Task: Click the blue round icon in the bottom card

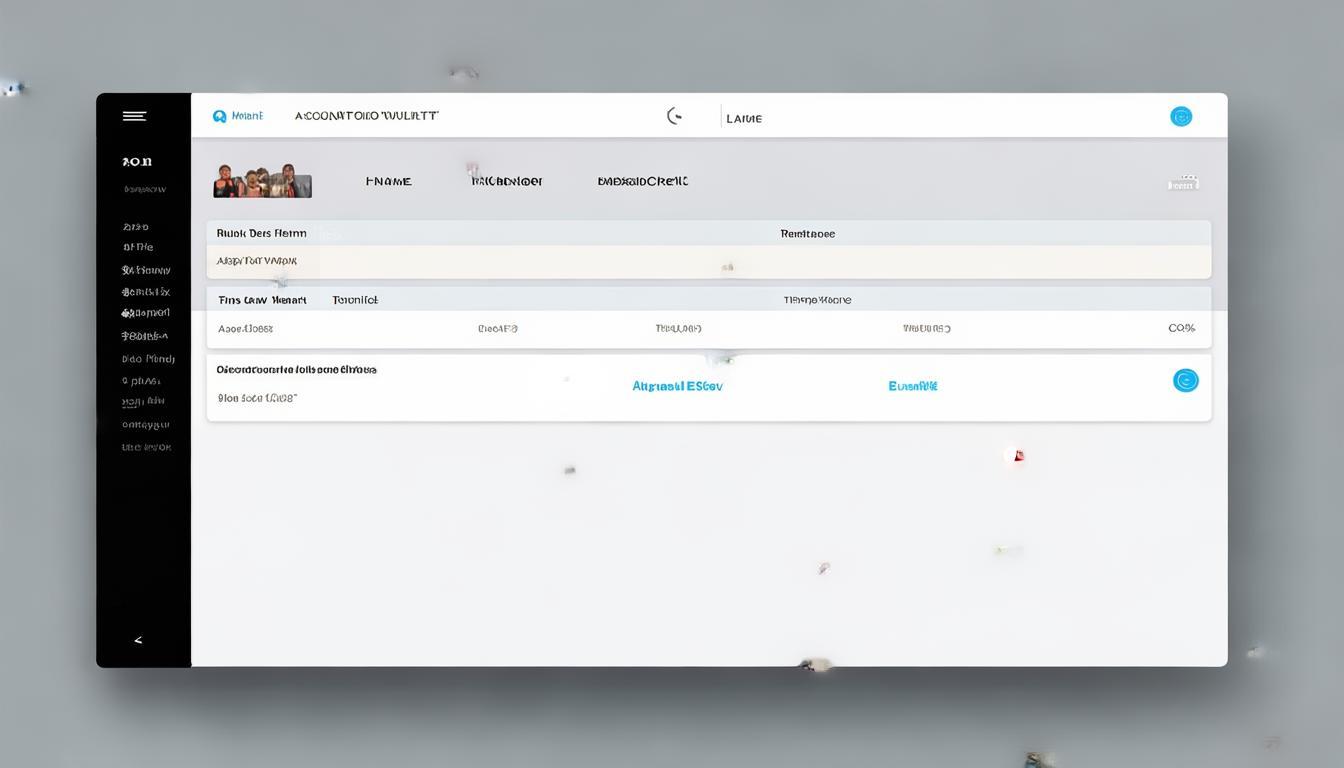Action: coord(1185,380)
